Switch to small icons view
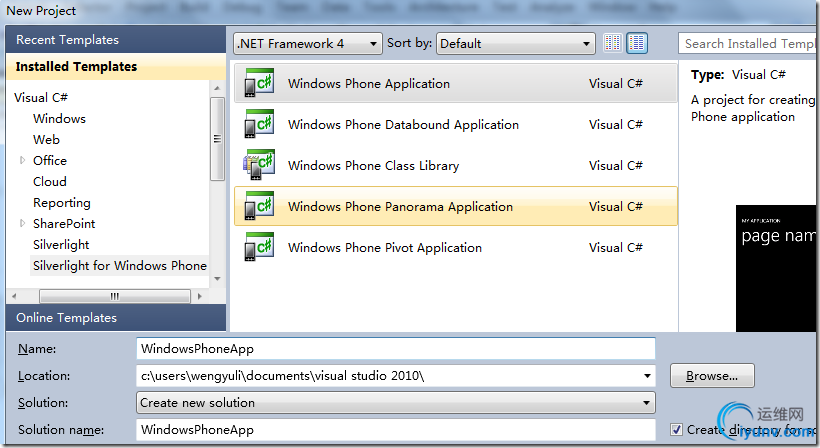Image resolution: width=820 pixels, height=448 pixels. (612, 43)
